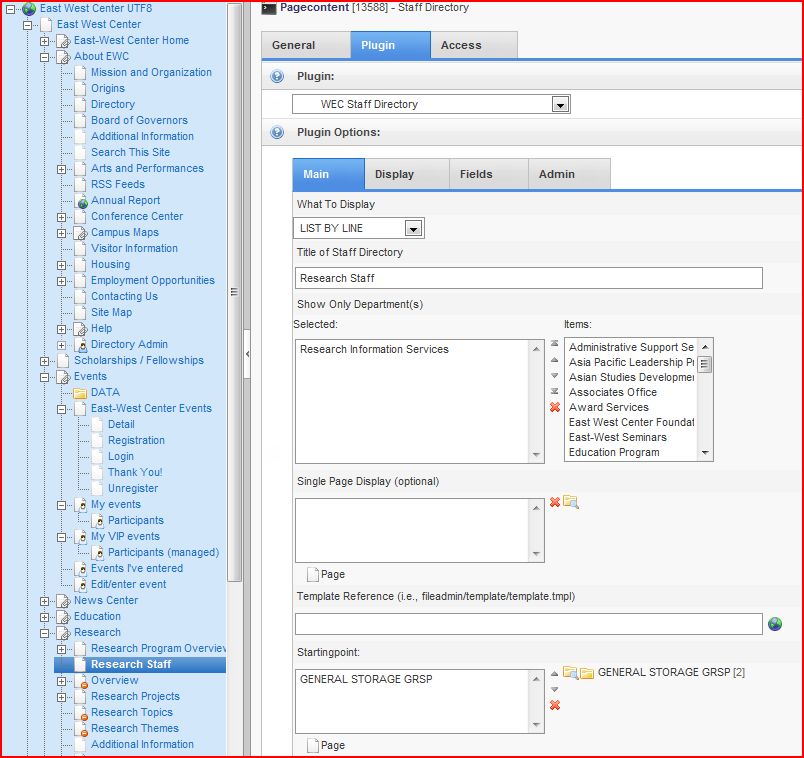Image resolution: width=804 pixels, height=758 pixels.
Task: Expand Arts and Performances tree node
Action: coord(62,169)
